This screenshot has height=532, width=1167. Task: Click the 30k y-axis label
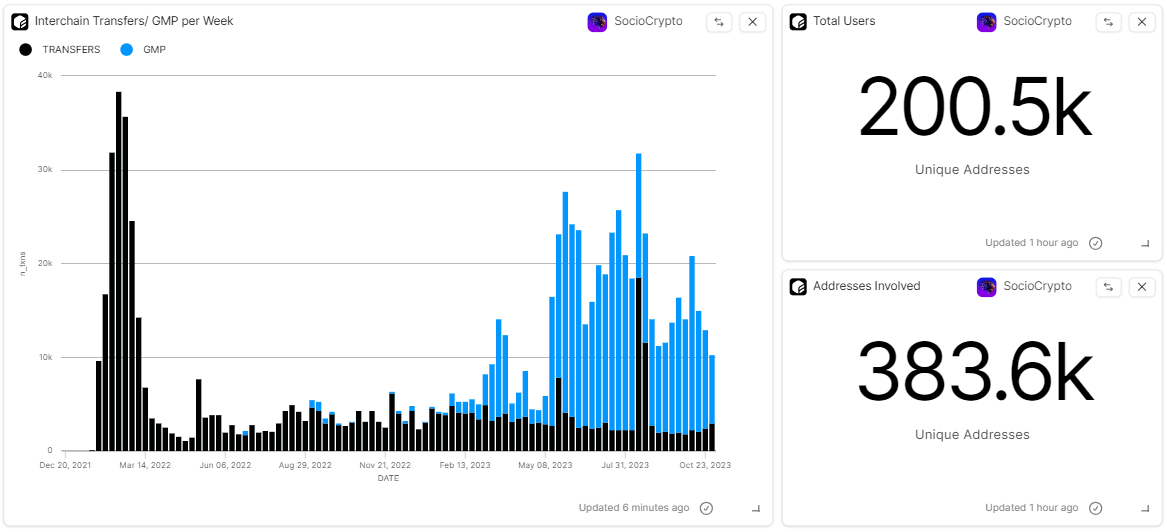click(x=45, y=170)
